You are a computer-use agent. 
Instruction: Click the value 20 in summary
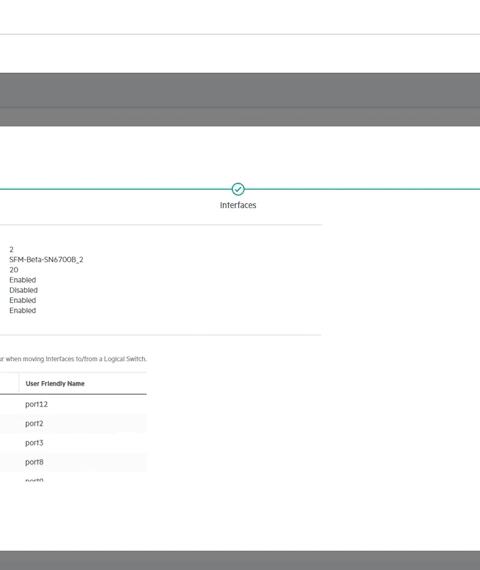coord(14,270)
